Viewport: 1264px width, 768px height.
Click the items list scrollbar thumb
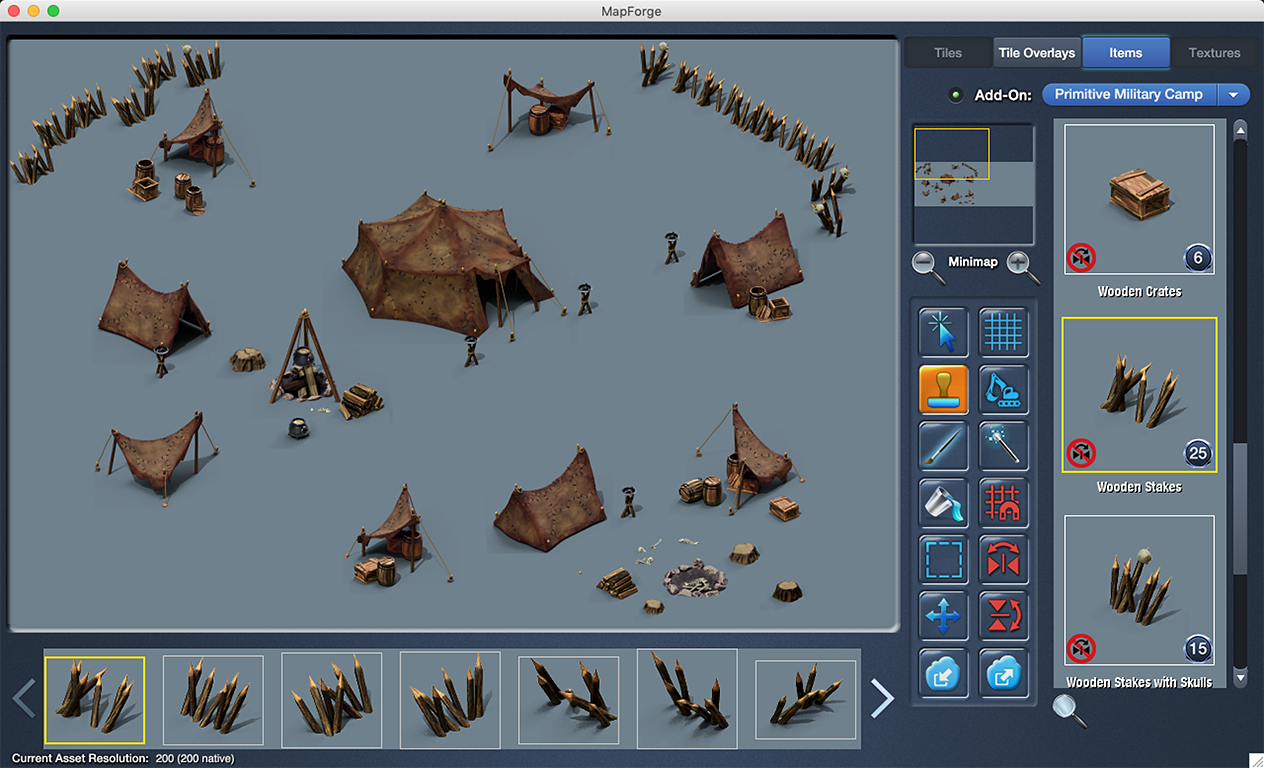1240,509
